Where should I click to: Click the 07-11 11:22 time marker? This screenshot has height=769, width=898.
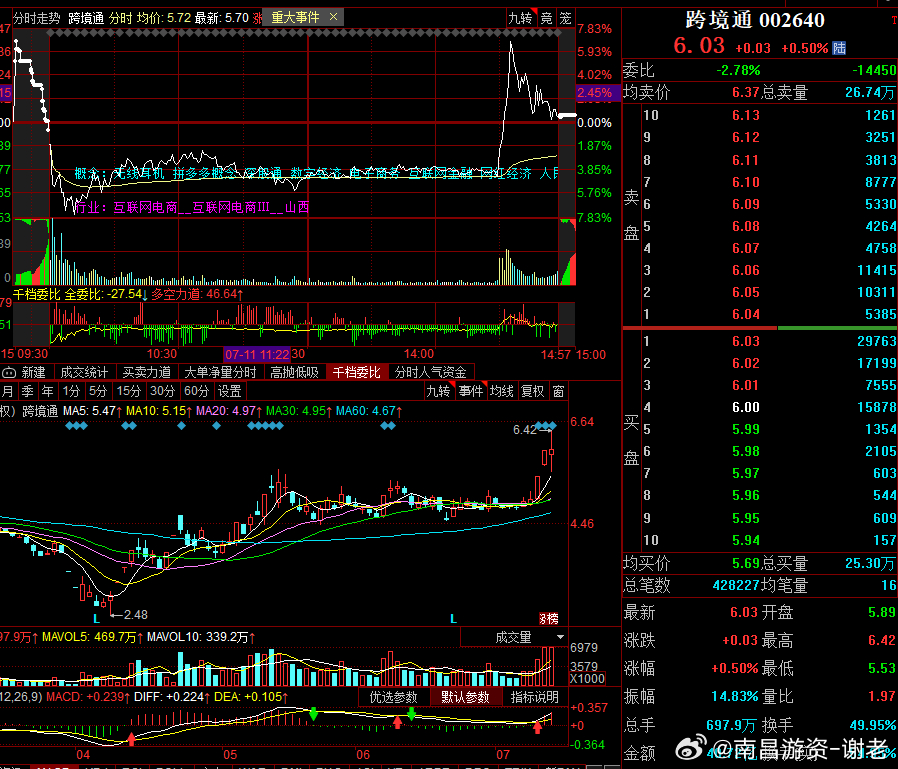(257, 354)
